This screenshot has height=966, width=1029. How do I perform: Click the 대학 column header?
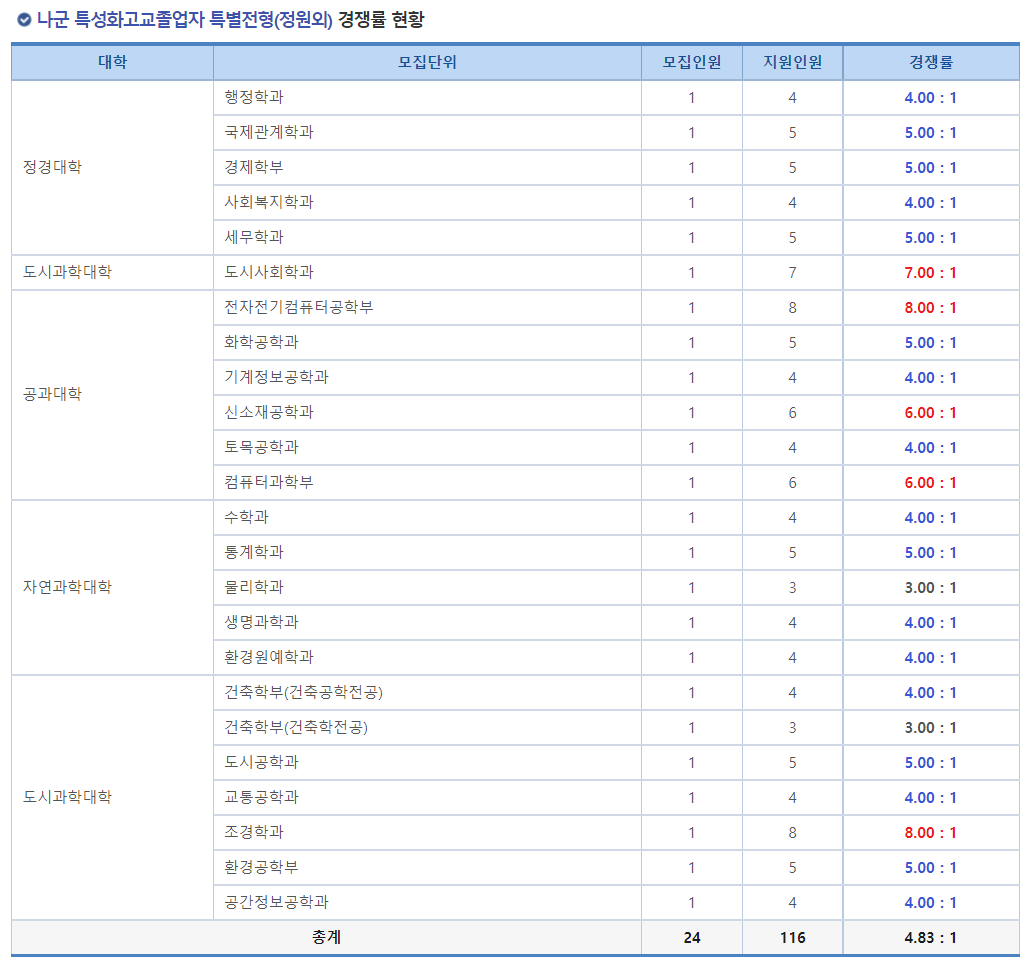point(110,62)
